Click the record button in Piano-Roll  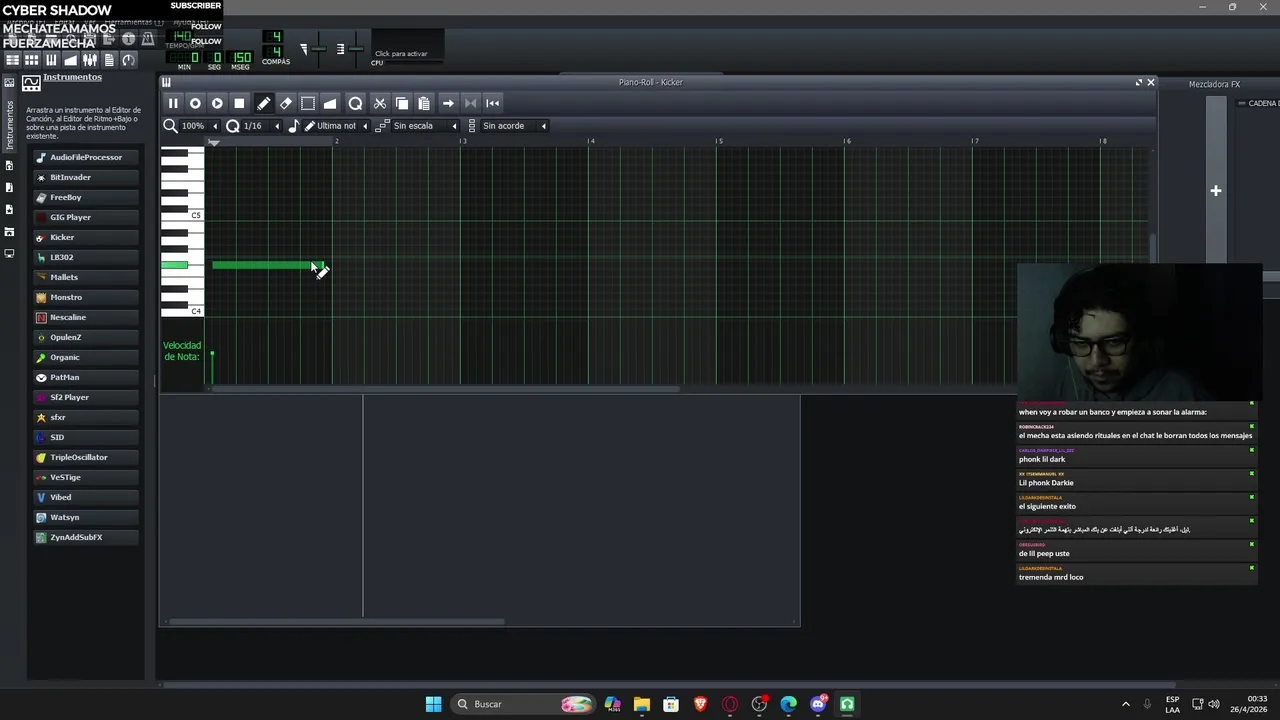click(195, 103)
